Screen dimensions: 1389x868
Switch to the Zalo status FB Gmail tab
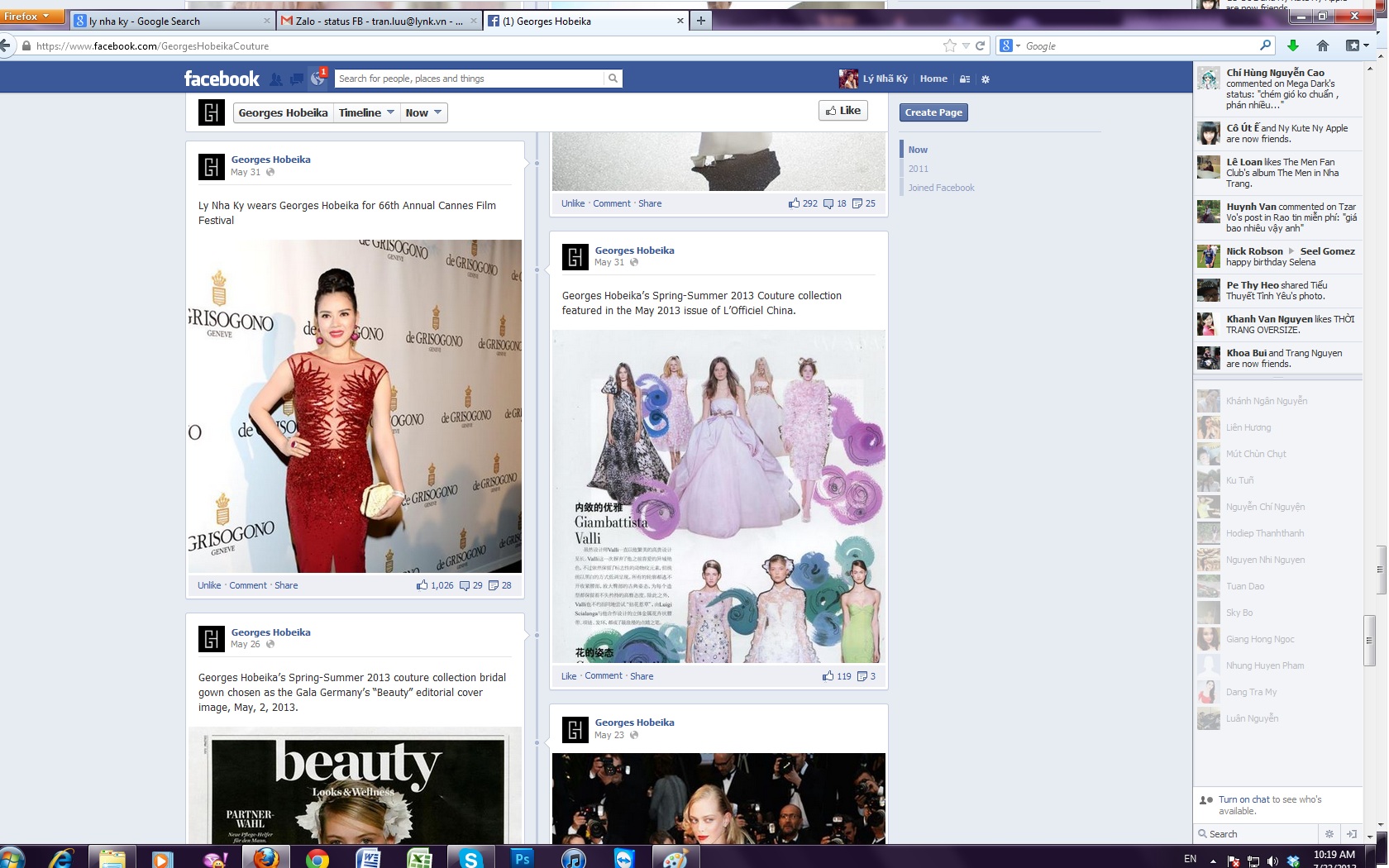click(379, 21)
